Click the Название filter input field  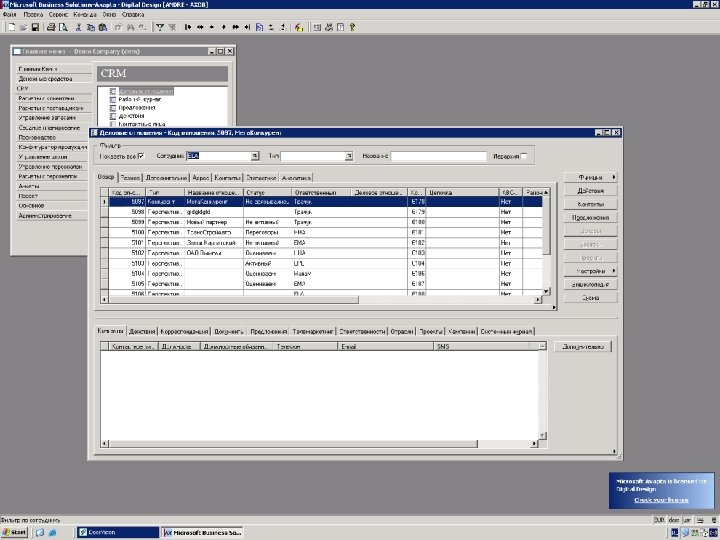[438, 156]
